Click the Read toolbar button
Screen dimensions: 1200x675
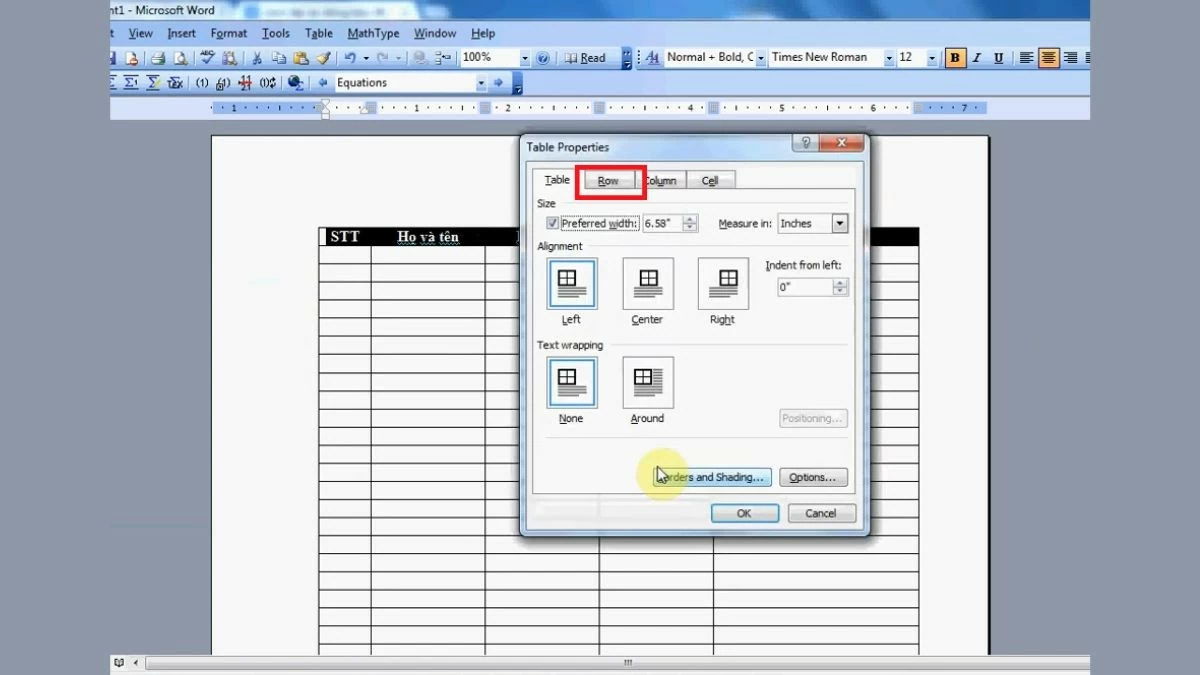tap(590, 57)
